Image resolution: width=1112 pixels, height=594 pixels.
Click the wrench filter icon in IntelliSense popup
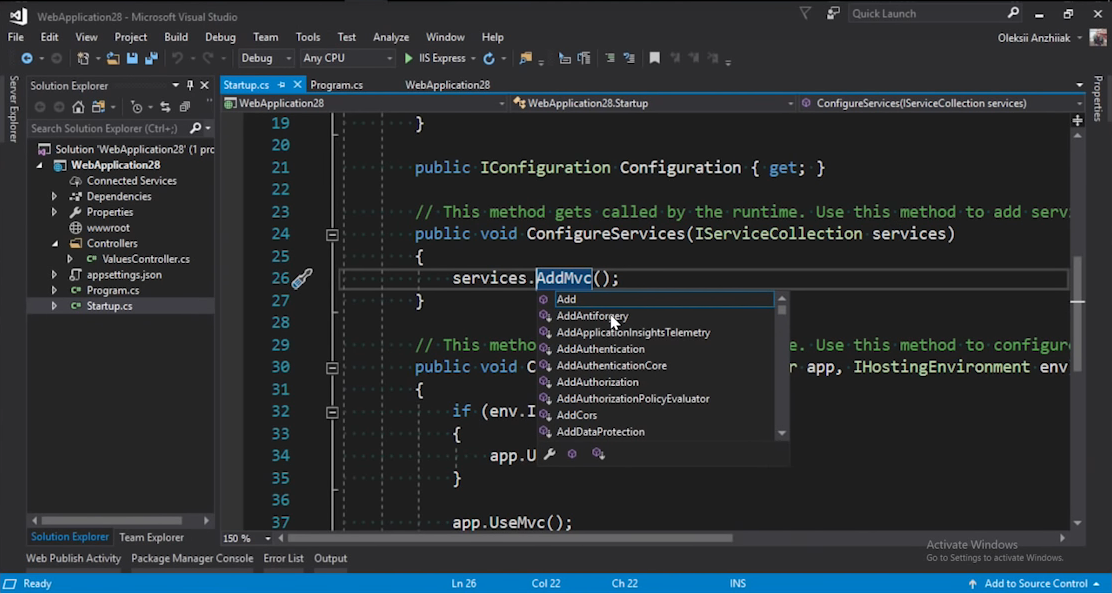point(550,454)
